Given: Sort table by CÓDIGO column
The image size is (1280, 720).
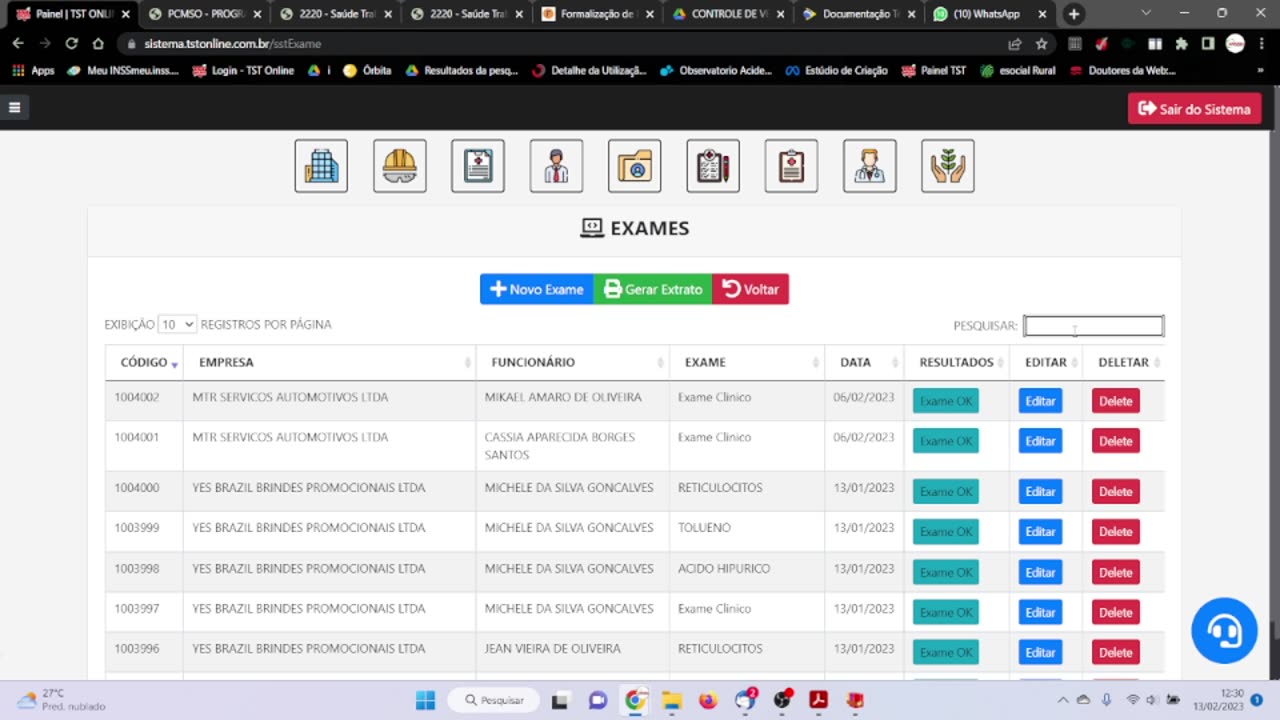Looking at the screenshot, I should [x=143, y=362].
